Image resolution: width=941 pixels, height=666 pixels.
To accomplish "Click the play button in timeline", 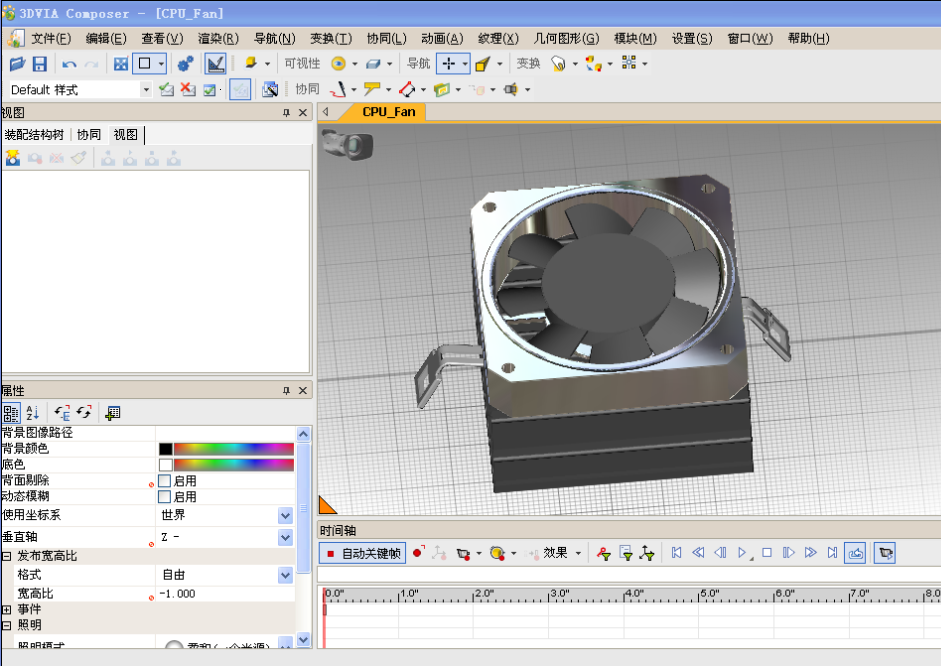I will 743,553.
